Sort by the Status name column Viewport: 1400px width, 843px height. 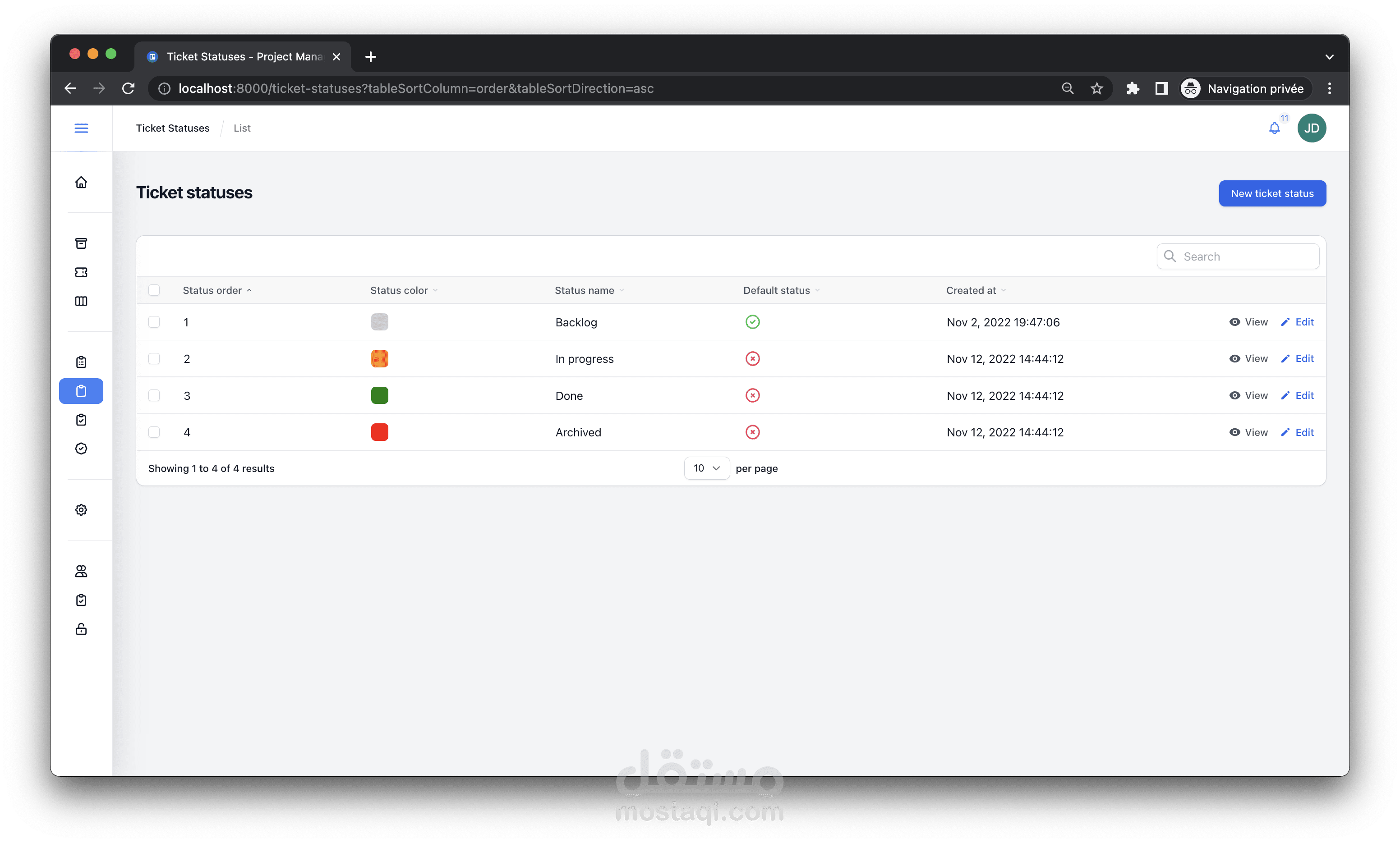(x=589, y=290)
